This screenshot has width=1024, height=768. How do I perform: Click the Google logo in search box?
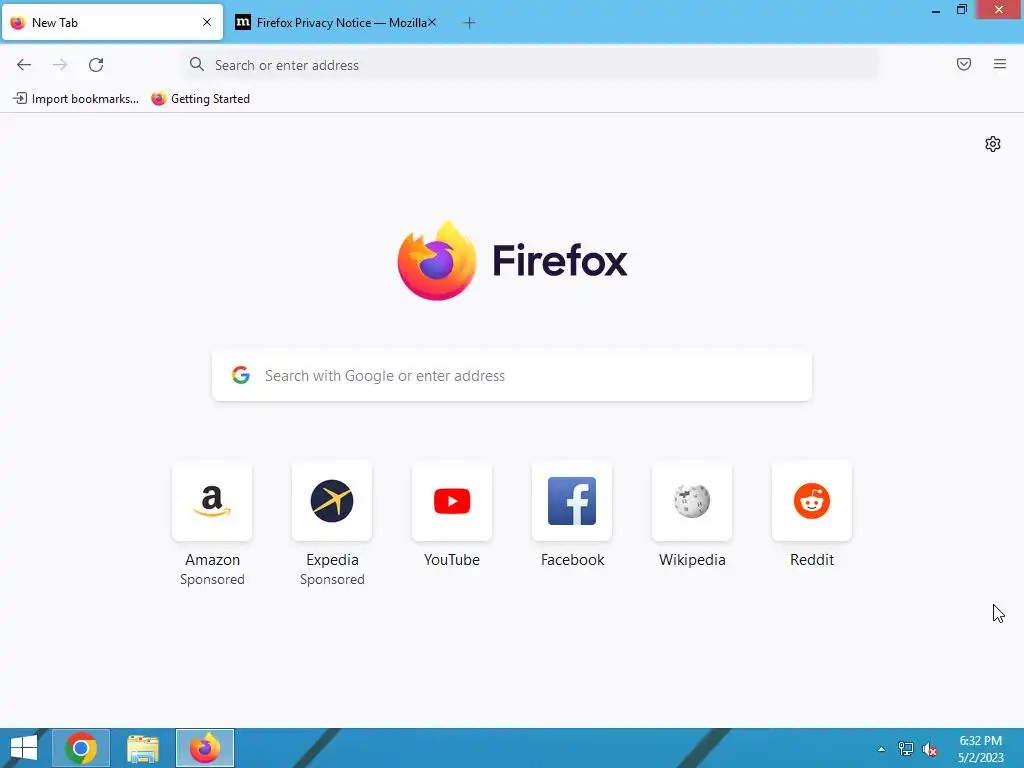(x=241, y=375)
